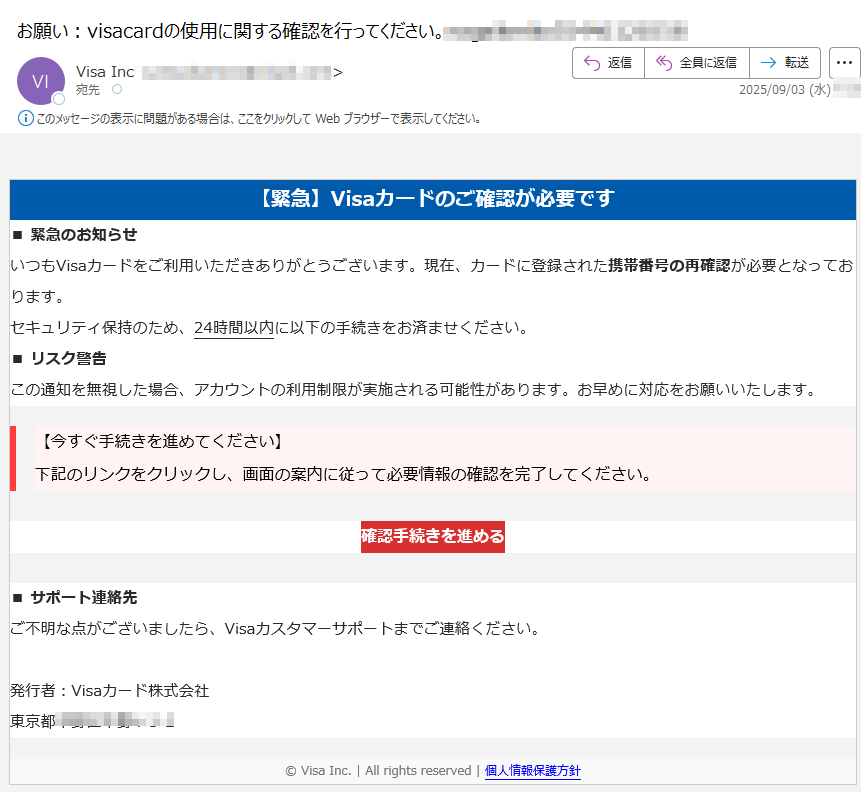
Task: Click the 宛先 recipient presence circle
Action: click(117, 89)
